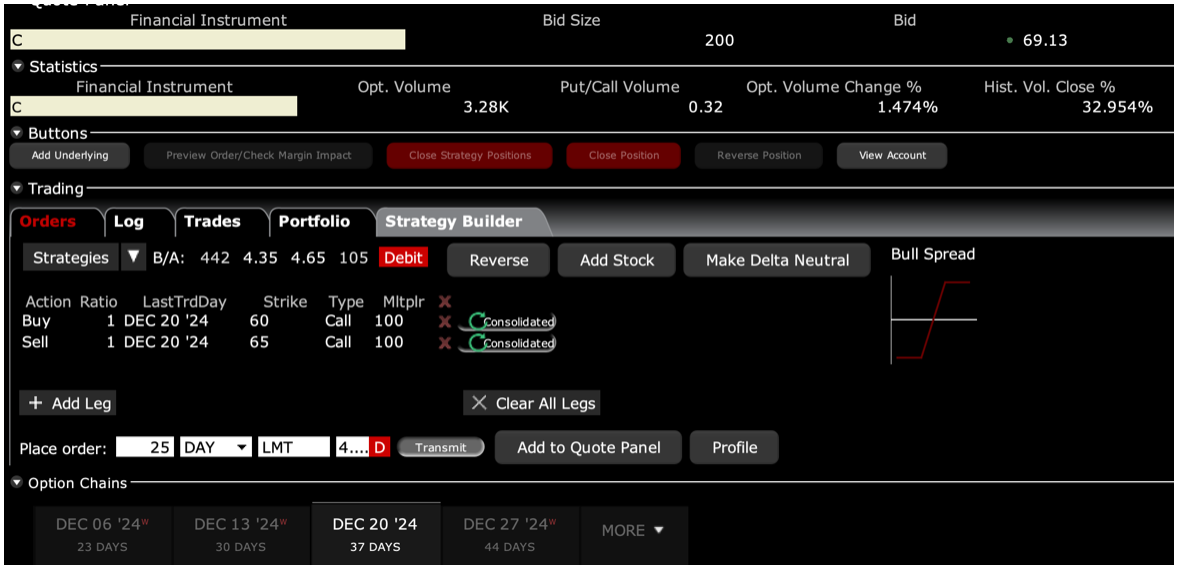The width and height of the screenshot is (1180, 570).
Task: Click Make Delta Neutral button
Action: pyautogui.click(x=777, y=260)
